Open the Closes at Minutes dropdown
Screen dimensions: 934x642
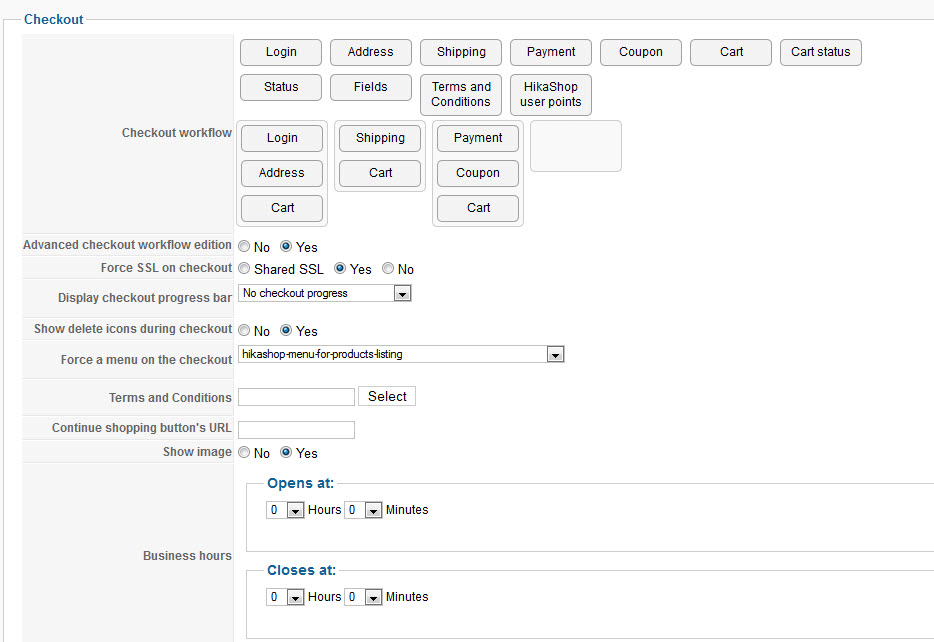tap(363, 597)
